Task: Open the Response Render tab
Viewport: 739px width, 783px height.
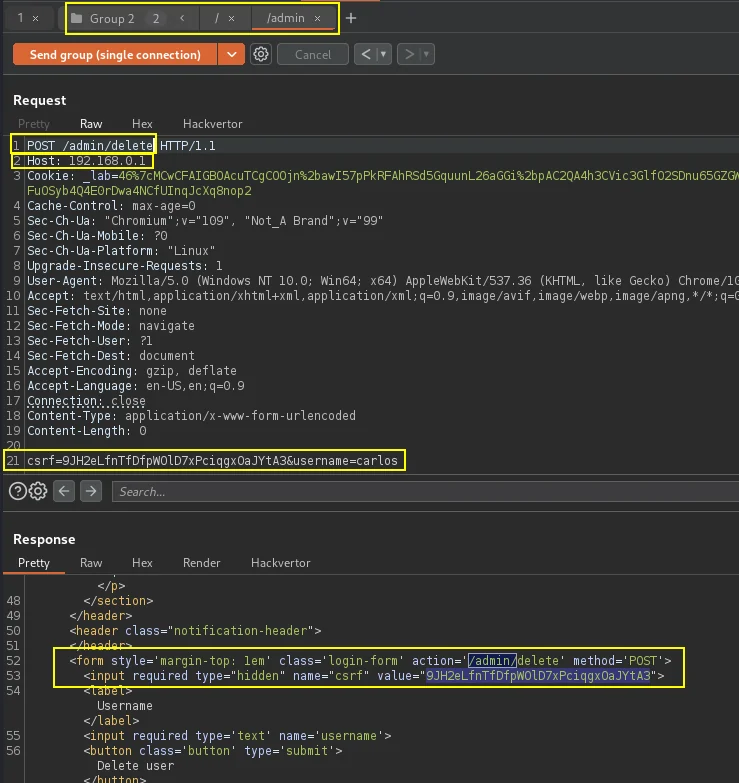Action: point(201,563)
